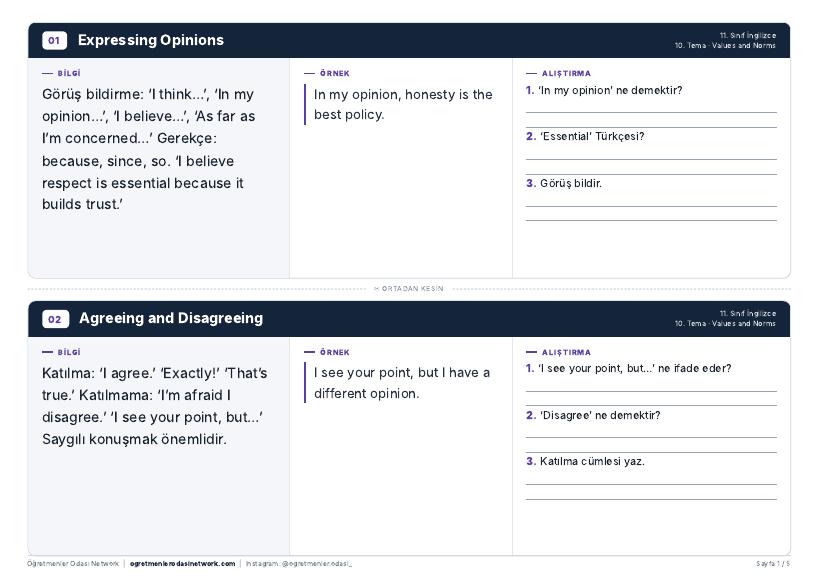Click the example 'I see your point, but'
Viewport: 819px width, 579px height.
(x=402, y=383)
